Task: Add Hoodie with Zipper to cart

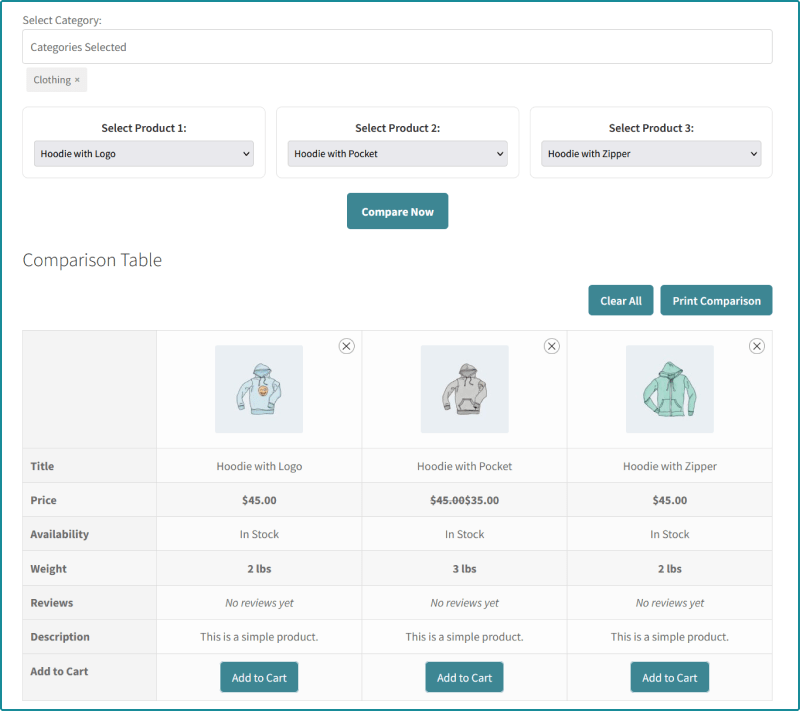Action: tap(670, 678)
